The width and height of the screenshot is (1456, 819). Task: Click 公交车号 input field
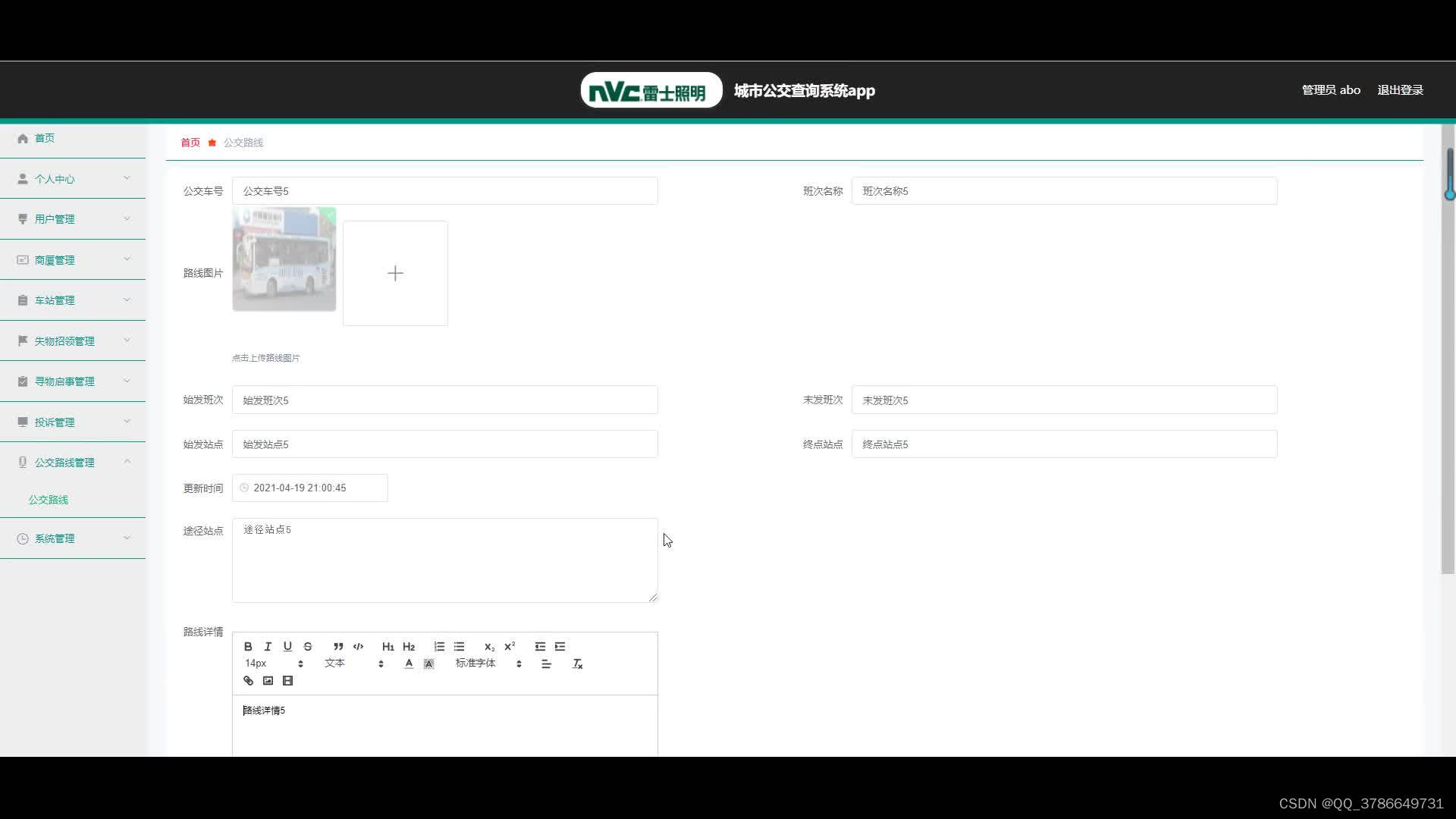pyautogui.click(x=445, y=191)
